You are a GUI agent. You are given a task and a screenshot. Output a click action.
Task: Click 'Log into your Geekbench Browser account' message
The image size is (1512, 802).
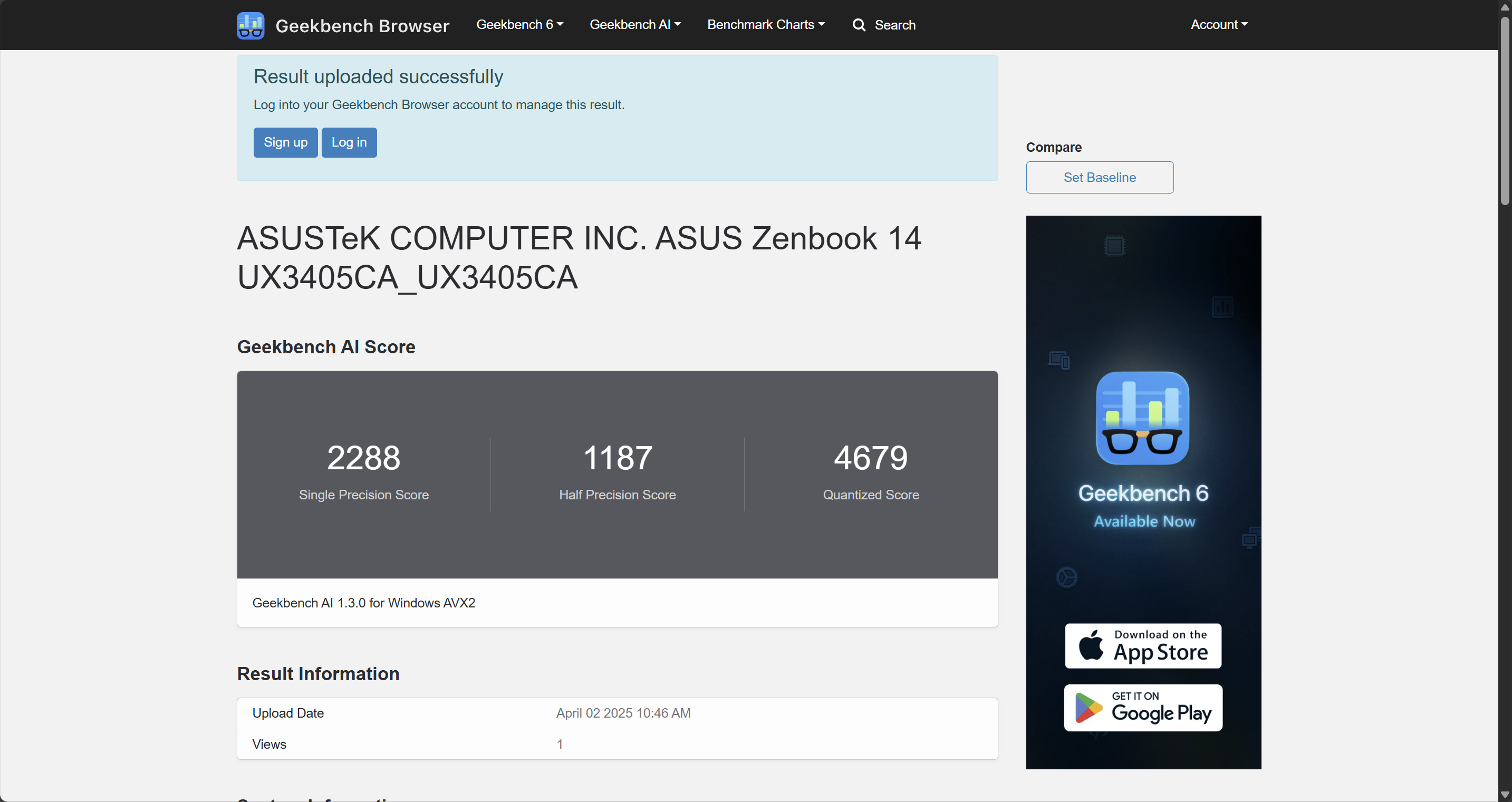point(439,104)
